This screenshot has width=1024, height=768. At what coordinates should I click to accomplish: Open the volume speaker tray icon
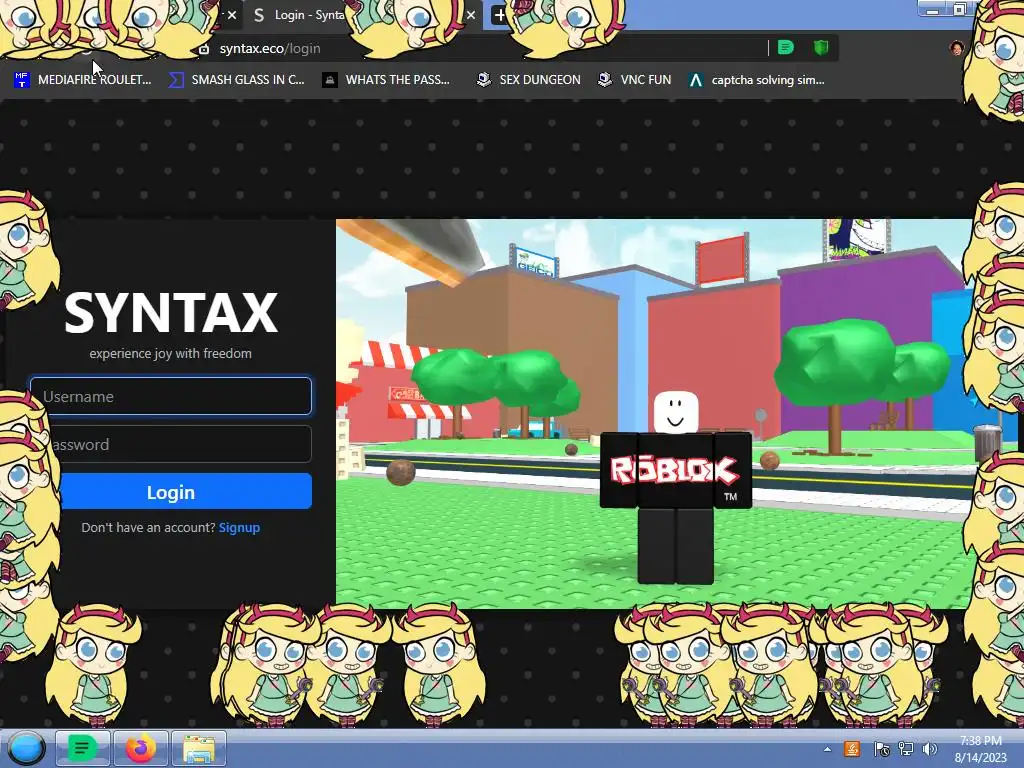[x=929, y=749]
